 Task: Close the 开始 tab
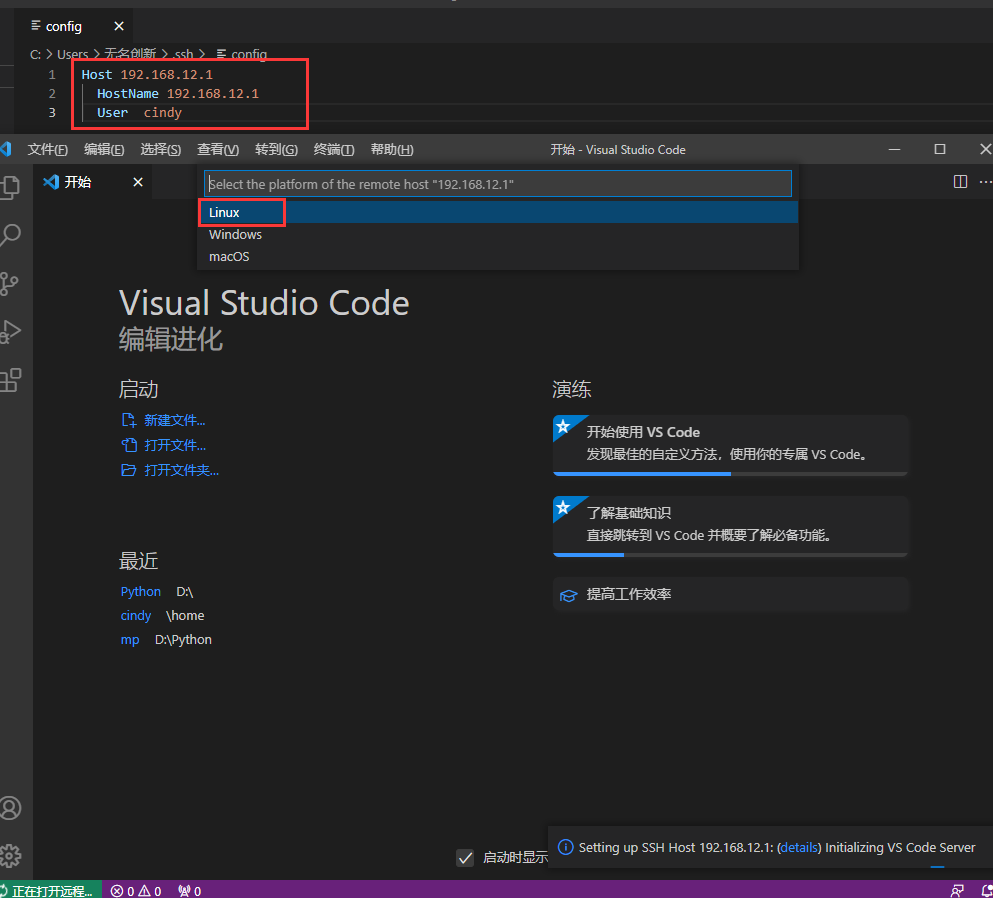click(x=137, y=182)
